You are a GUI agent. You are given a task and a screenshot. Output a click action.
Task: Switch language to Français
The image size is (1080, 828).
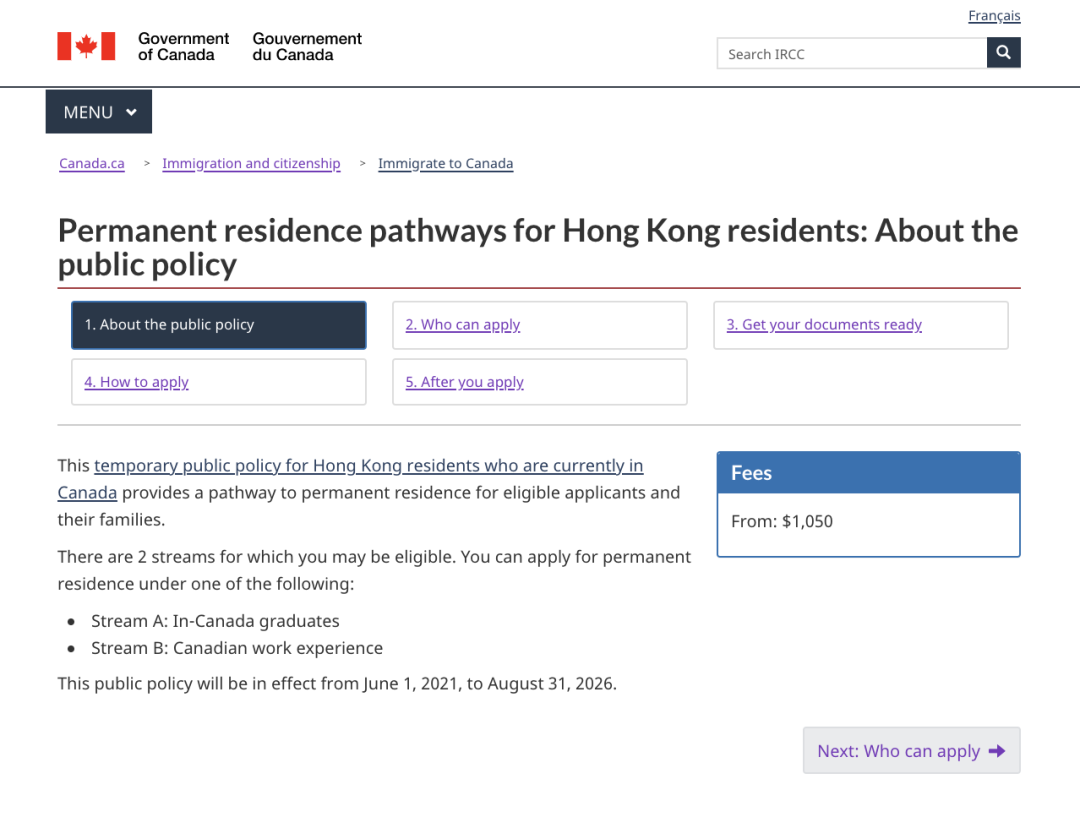click(994, 16)
